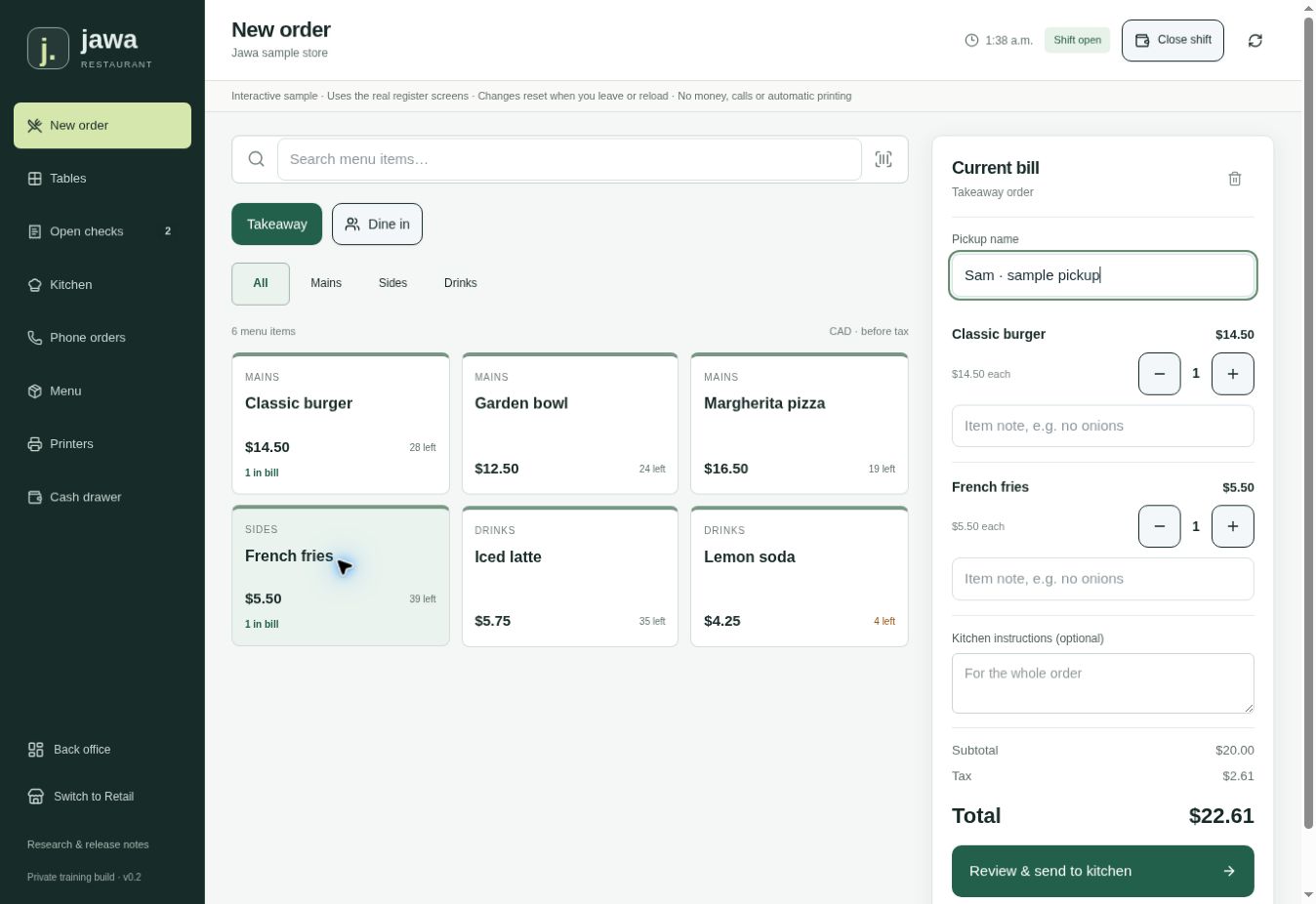Switch order type to Dine in
The width and height of the screenshot is (1316, 904).
pos(377,225)
